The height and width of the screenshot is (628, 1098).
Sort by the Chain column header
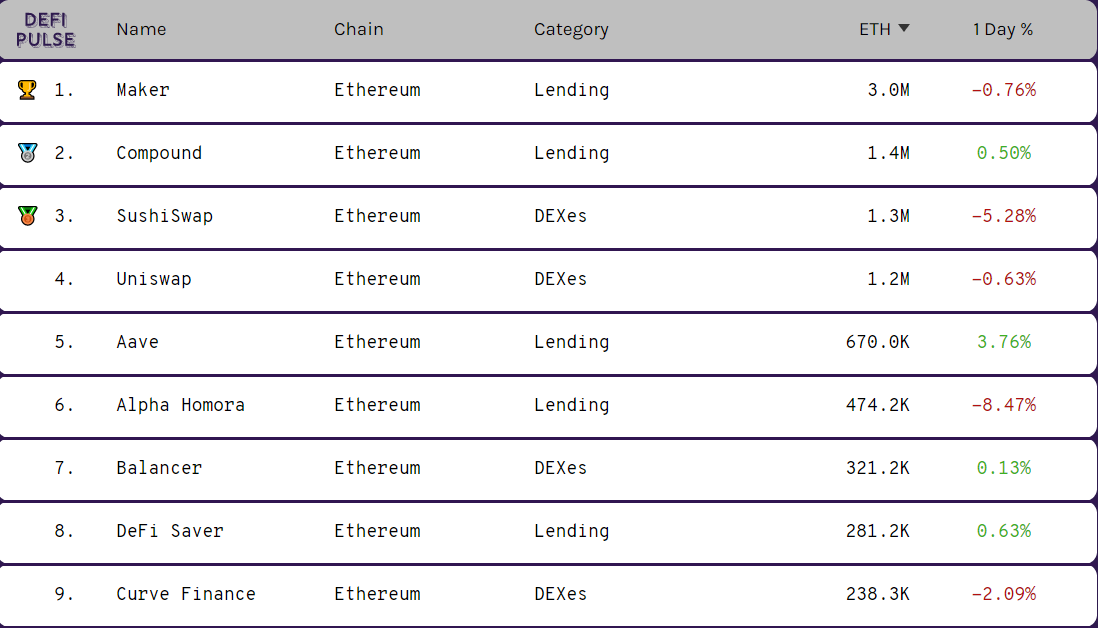(358, 29)
